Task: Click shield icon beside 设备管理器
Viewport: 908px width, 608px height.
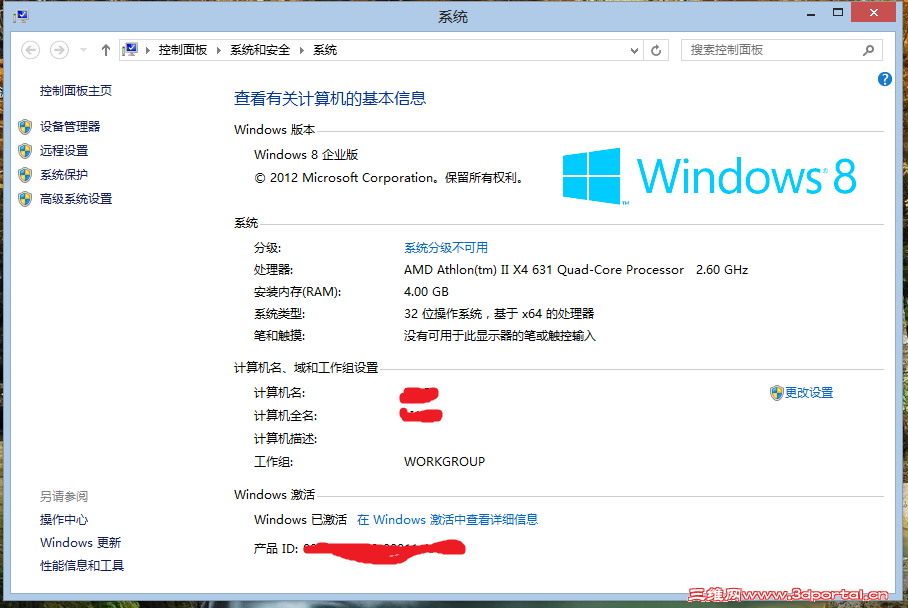Action: (x=25, y=127)
